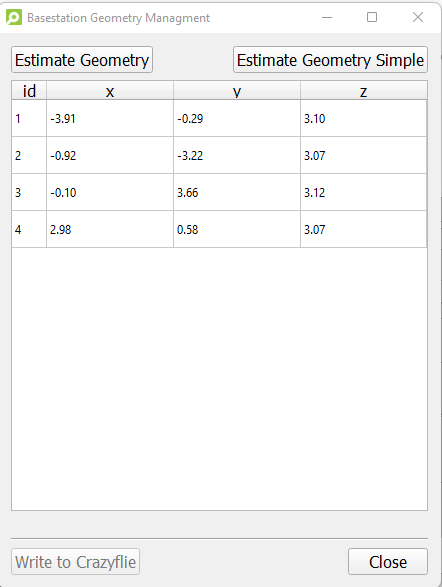This screenshot has height=587, width=442.
Task: Click the Write to Crazyflie button
Action: click(x=75, y=562)
